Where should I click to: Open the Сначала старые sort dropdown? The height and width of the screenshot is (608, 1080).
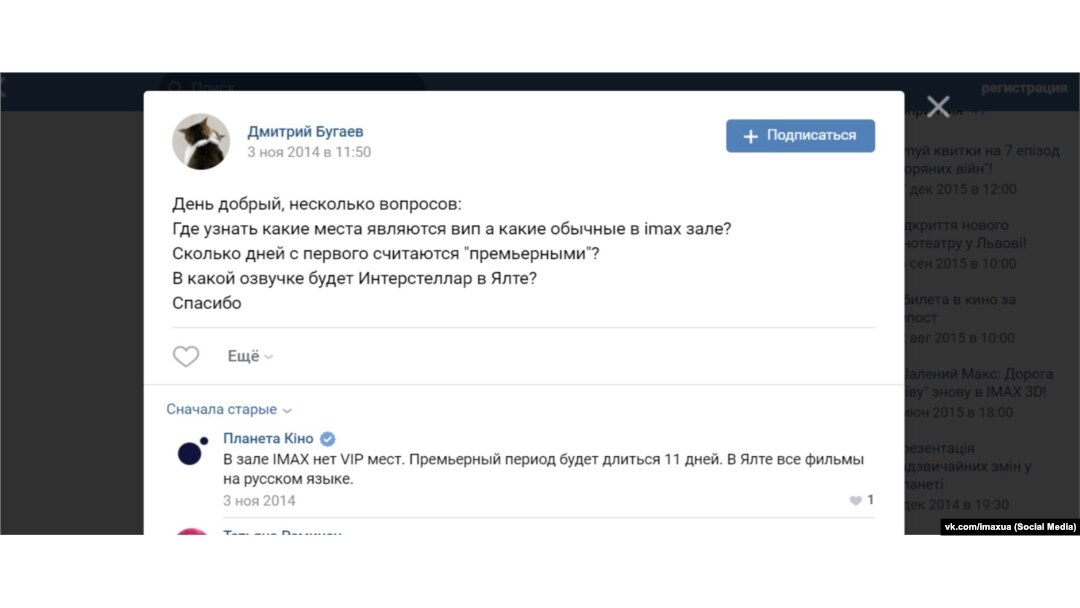(x=229, y=410)
